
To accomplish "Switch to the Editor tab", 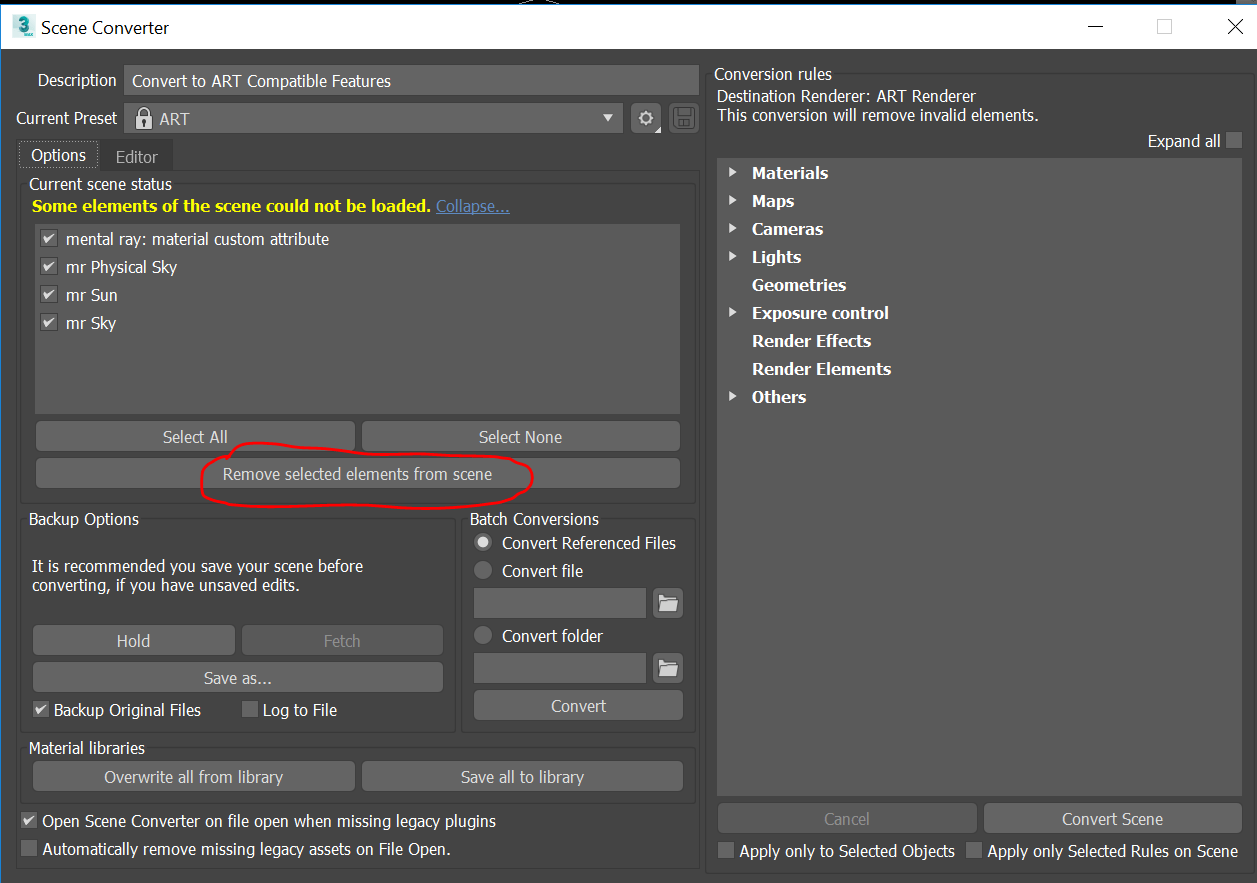I will [137, 157].
